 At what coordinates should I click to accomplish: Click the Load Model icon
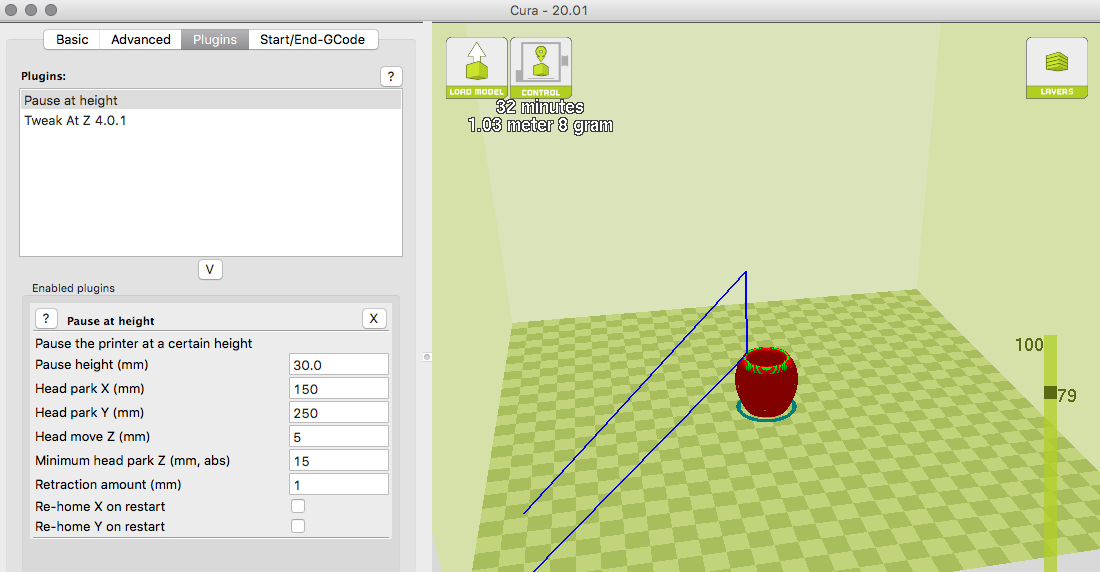tap(476, 68)
